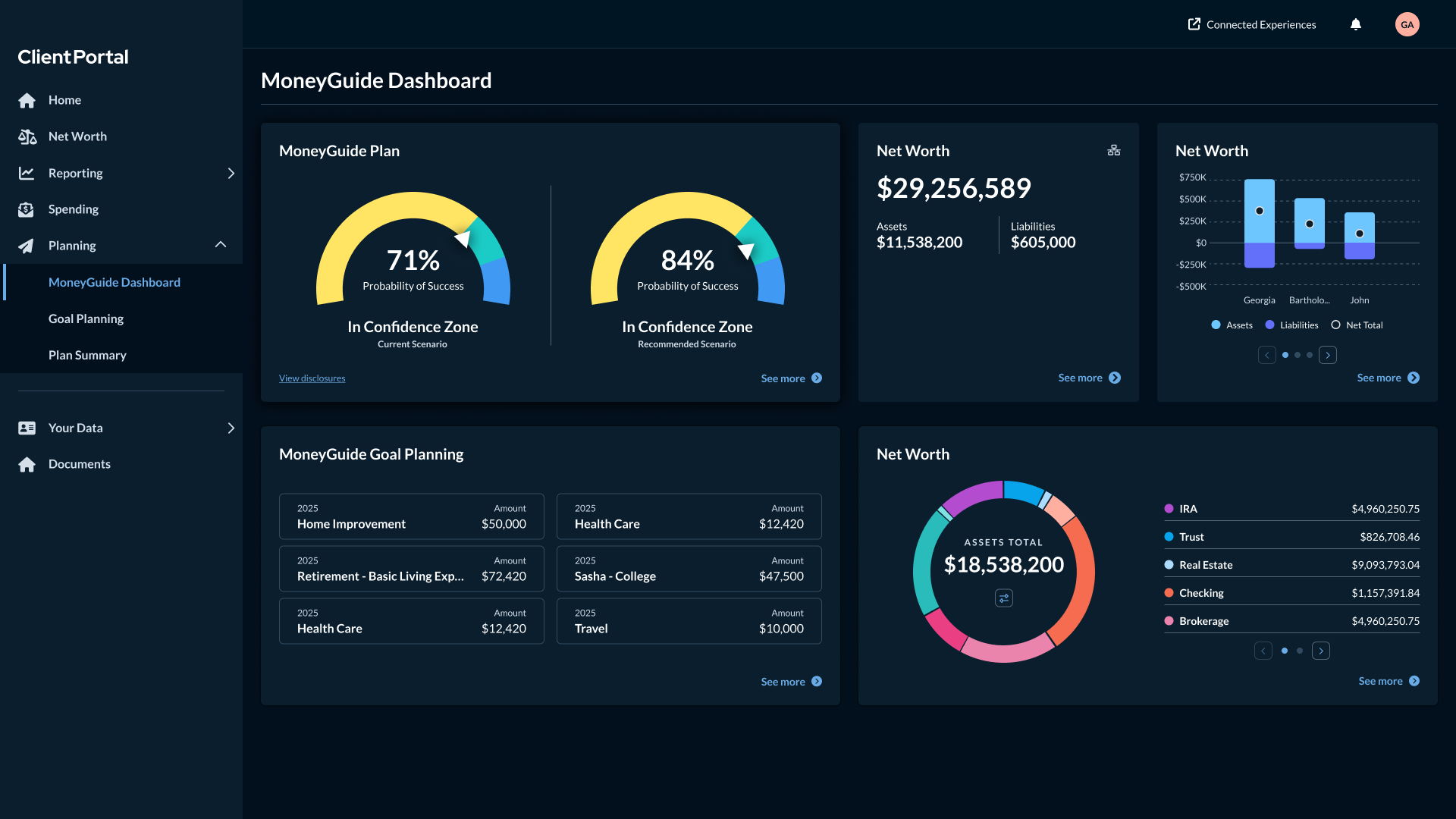Go to the previous page of the asset list
Screen dimensions: 1456x819
[x=1263, y=651]
